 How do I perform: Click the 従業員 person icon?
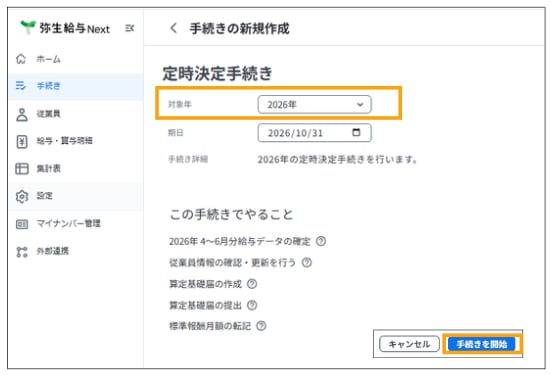[x=22, y=114]
